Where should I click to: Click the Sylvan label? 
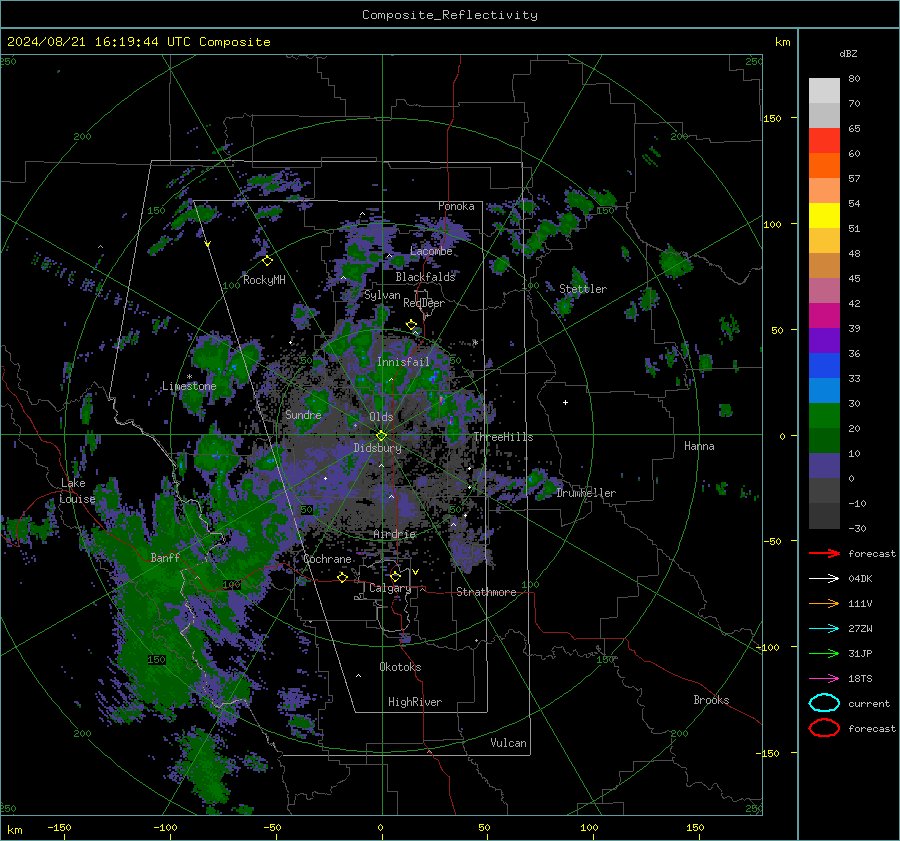pyautogui.click(x=382, y=295)
